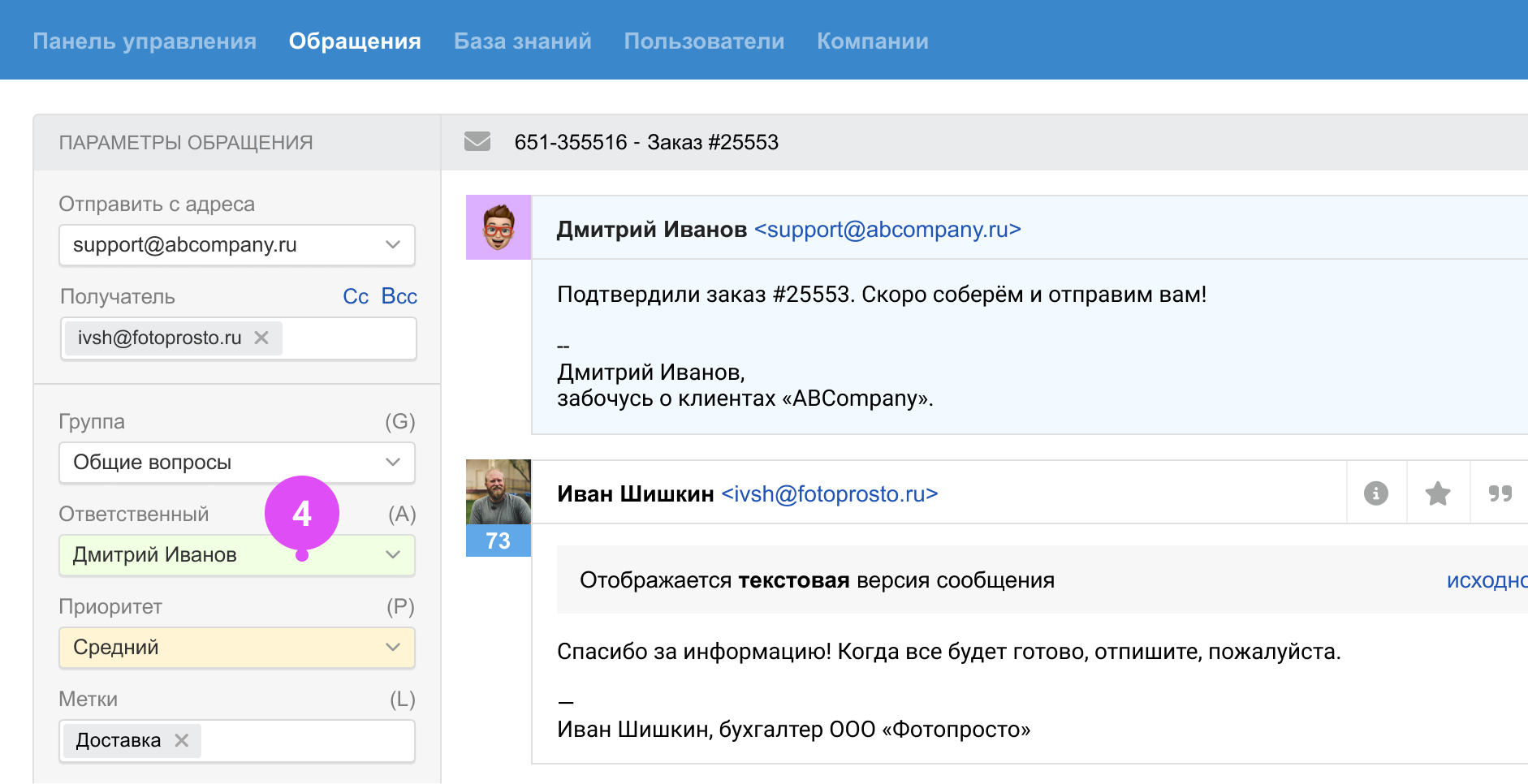This screenshot has width=1528, height=784.
Task: Click the Bcc link
Action: pyautogui.click(x=399, y=296)
